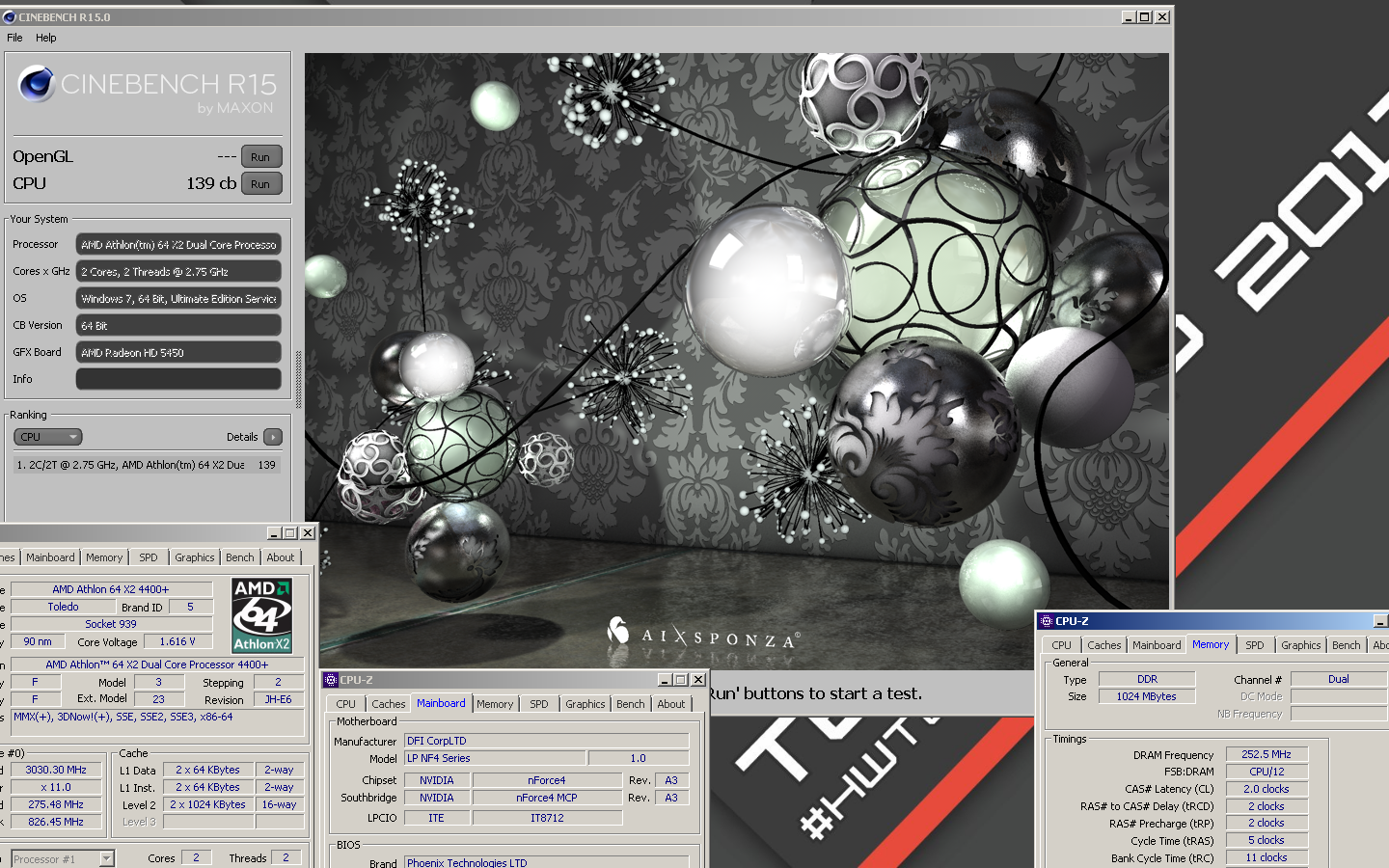1389x868 pixels.
Task: Click the memory Size 1024 MBytes field
Action: pyautogui.click(x=1147, y=696)
